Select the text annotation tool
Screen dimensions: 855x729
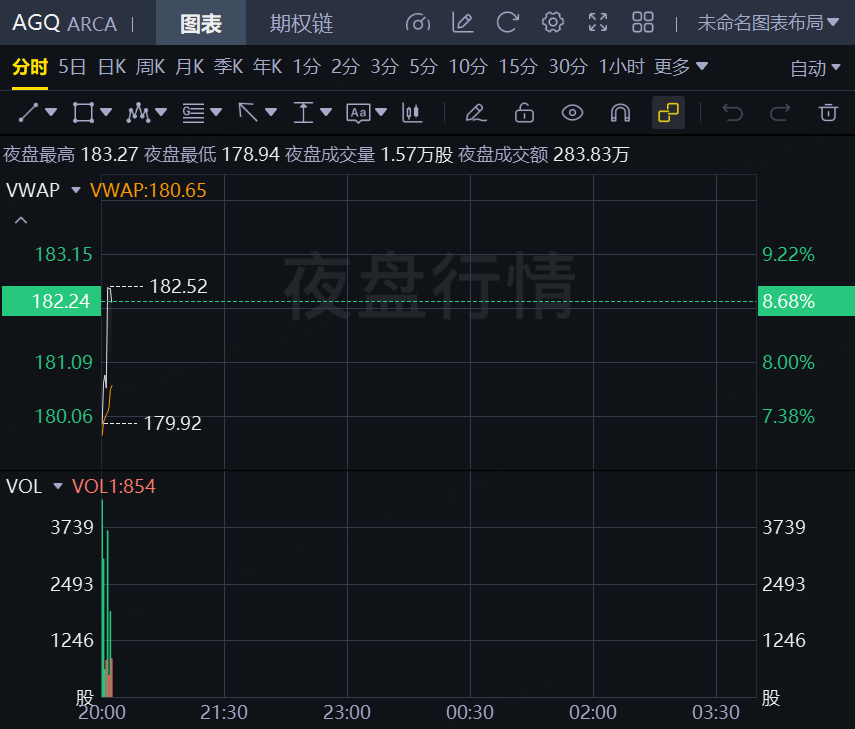(x=359, y=112)
